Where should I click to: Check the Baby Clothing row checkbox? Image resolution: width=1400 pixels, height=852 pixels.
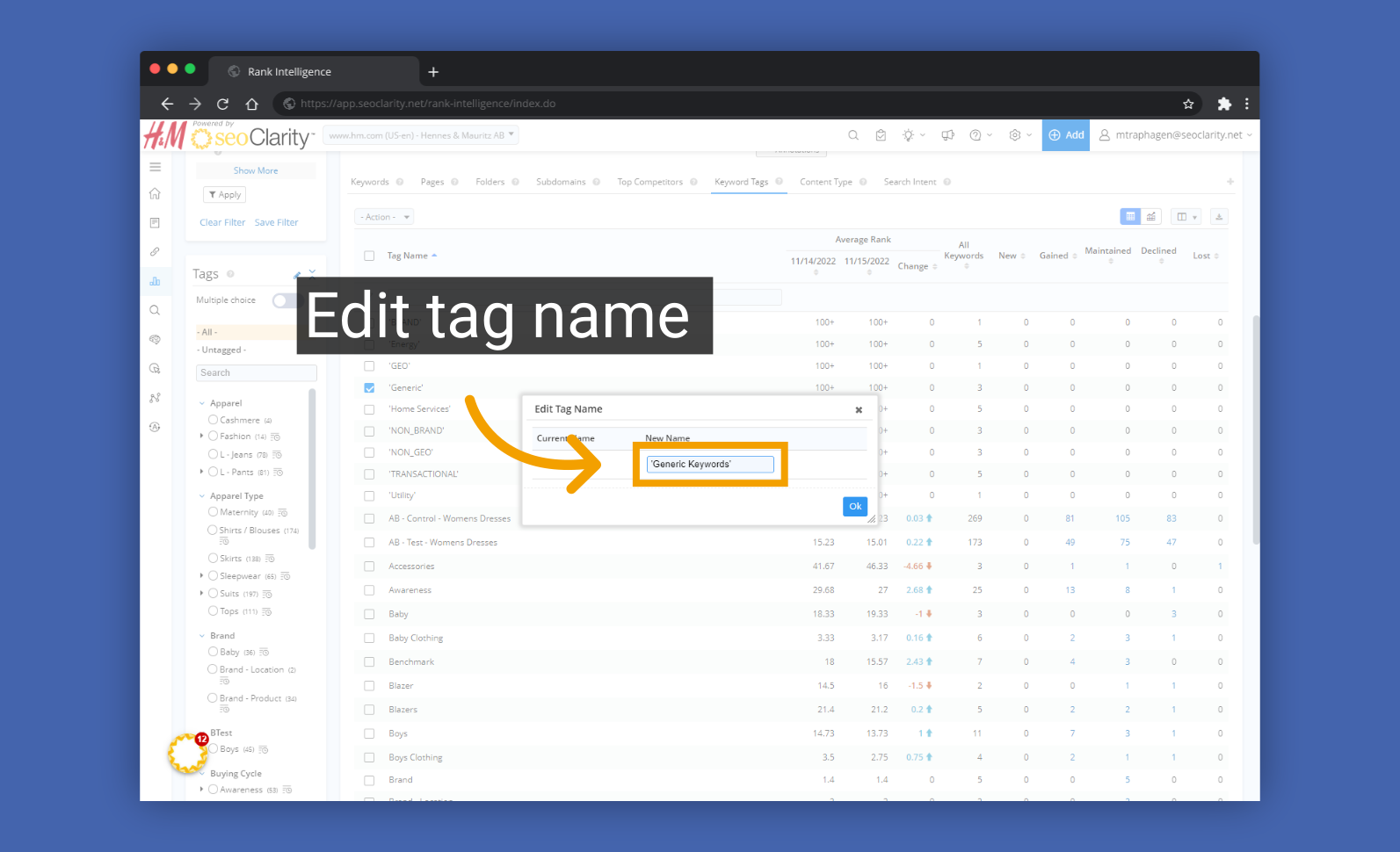[369, 639]
